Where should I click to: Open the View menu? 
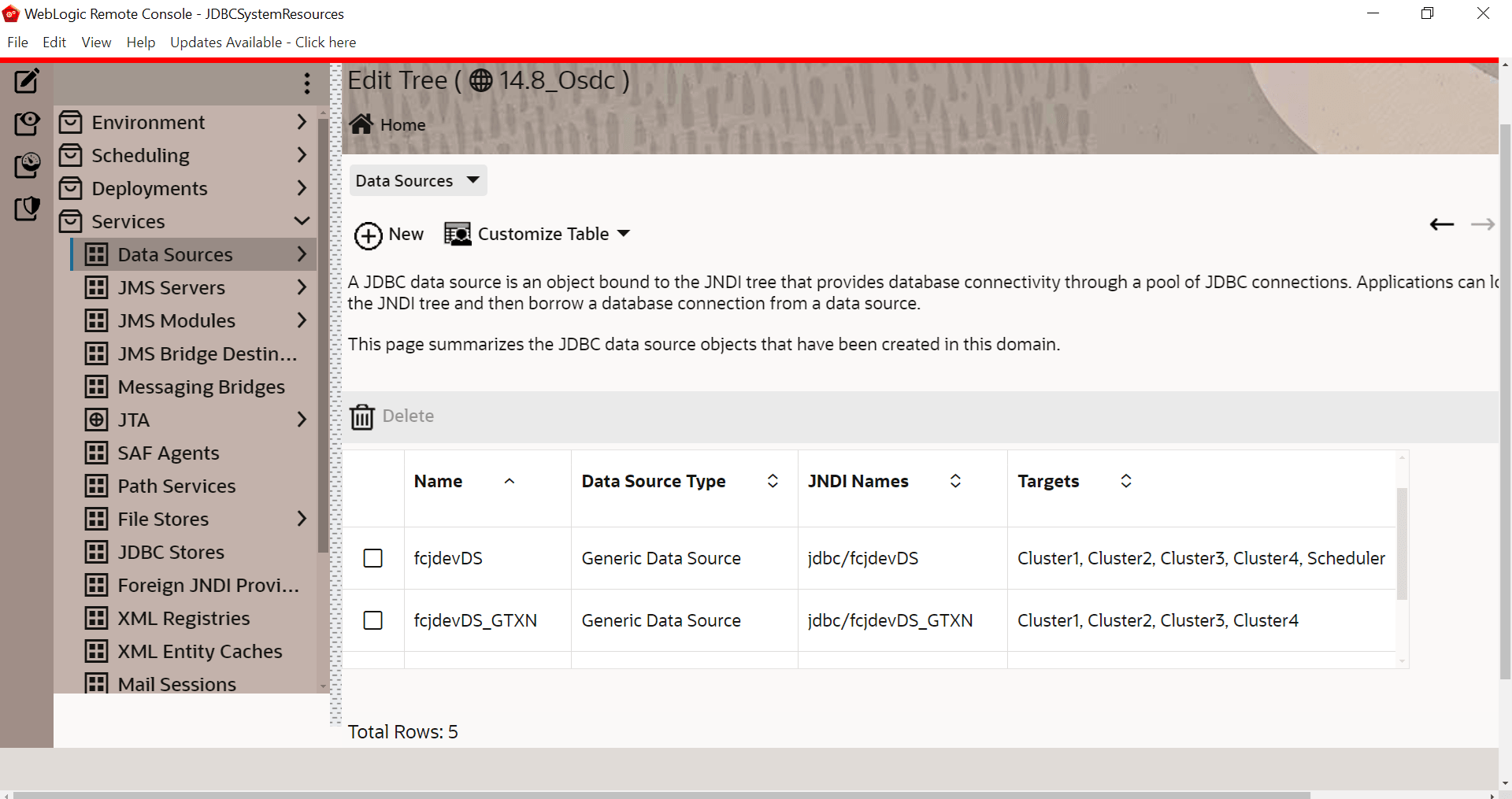click(x=96, y=43)
